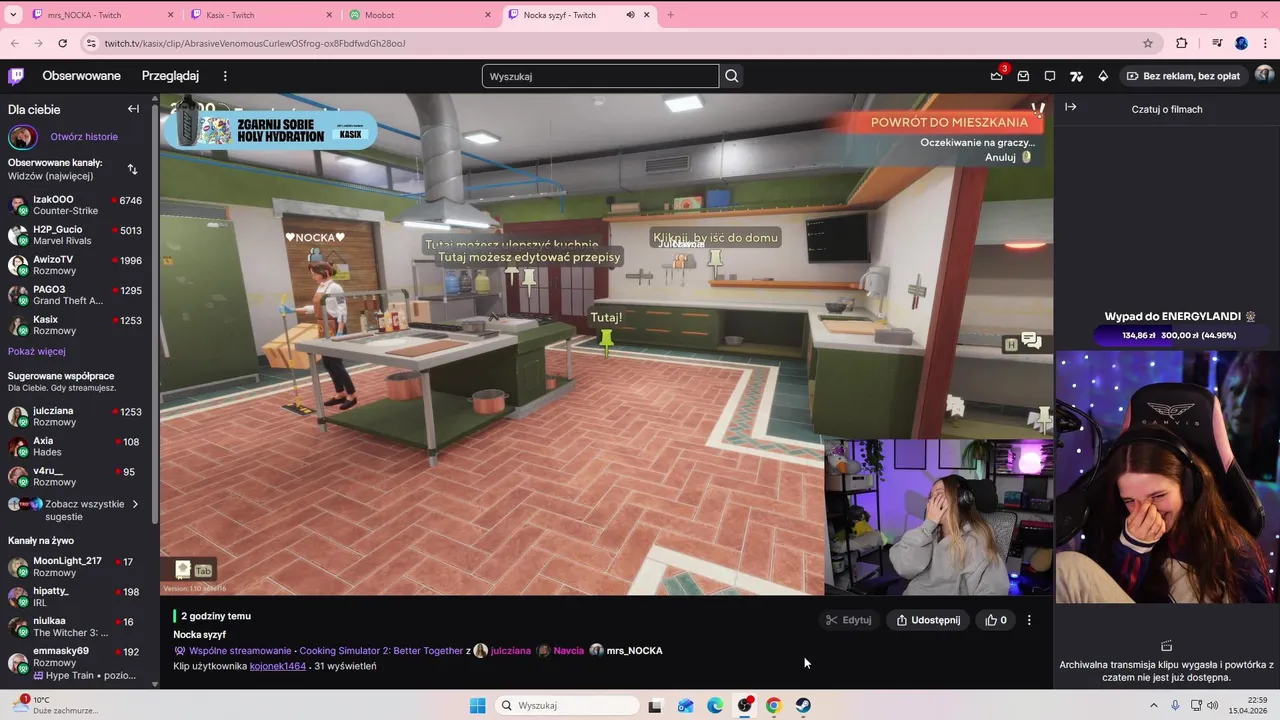
Task: Open PAGO3 channel in sidebar
Action: coord(79,295)
